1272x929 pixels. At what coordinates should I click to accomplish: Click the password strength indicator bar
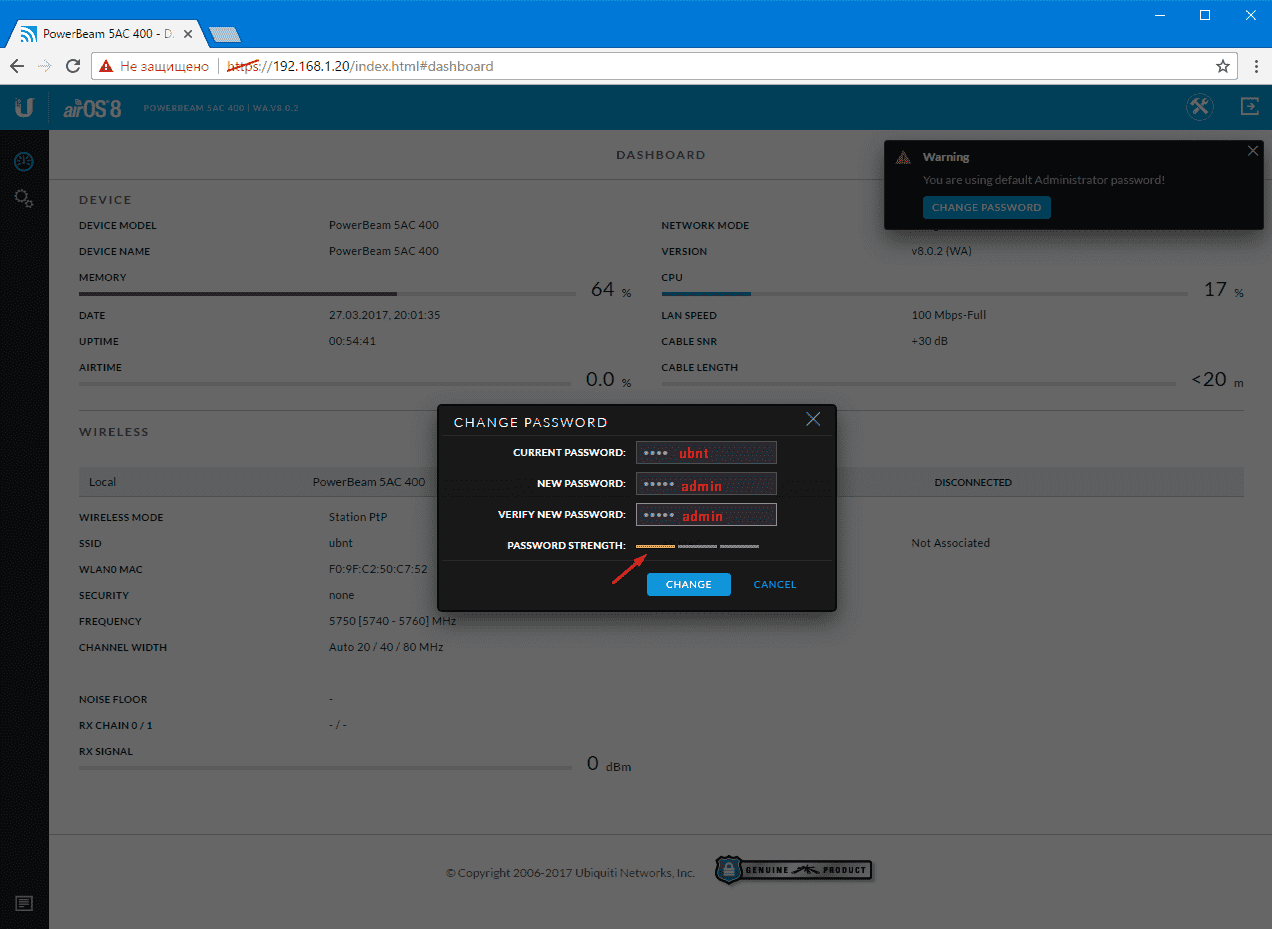pos(698,546)
